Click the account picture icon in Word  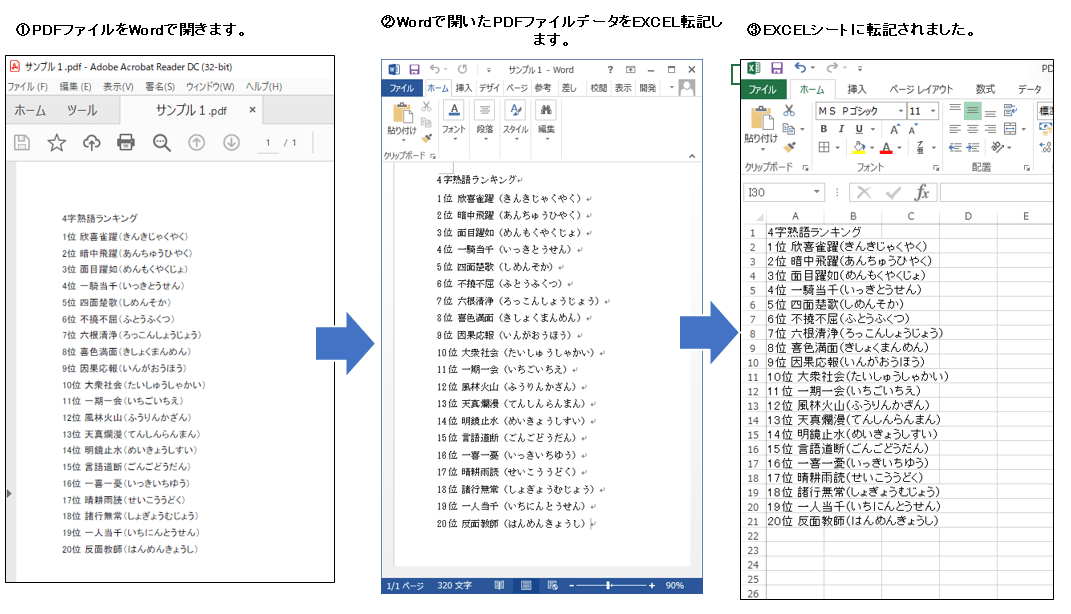[687, 88]
